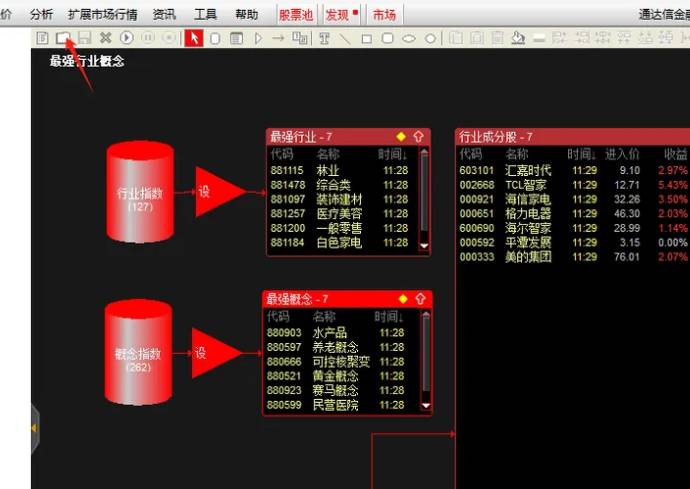Image resolution: width=690 pixels, height=489 pixels.
Task: Select the diagonal line drawing tool
Action: tap(345, 39)
